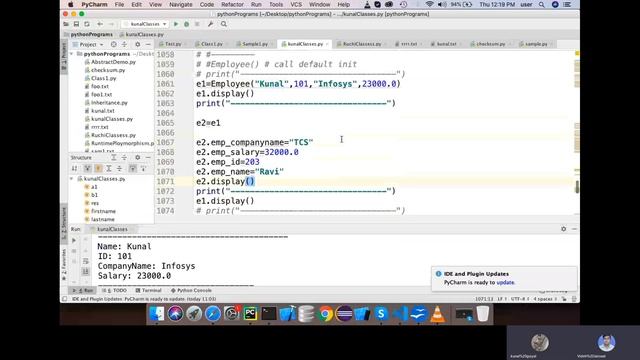Open the TODO tool window tab
This screenshot has width=640, height=360.
[115, 291]
